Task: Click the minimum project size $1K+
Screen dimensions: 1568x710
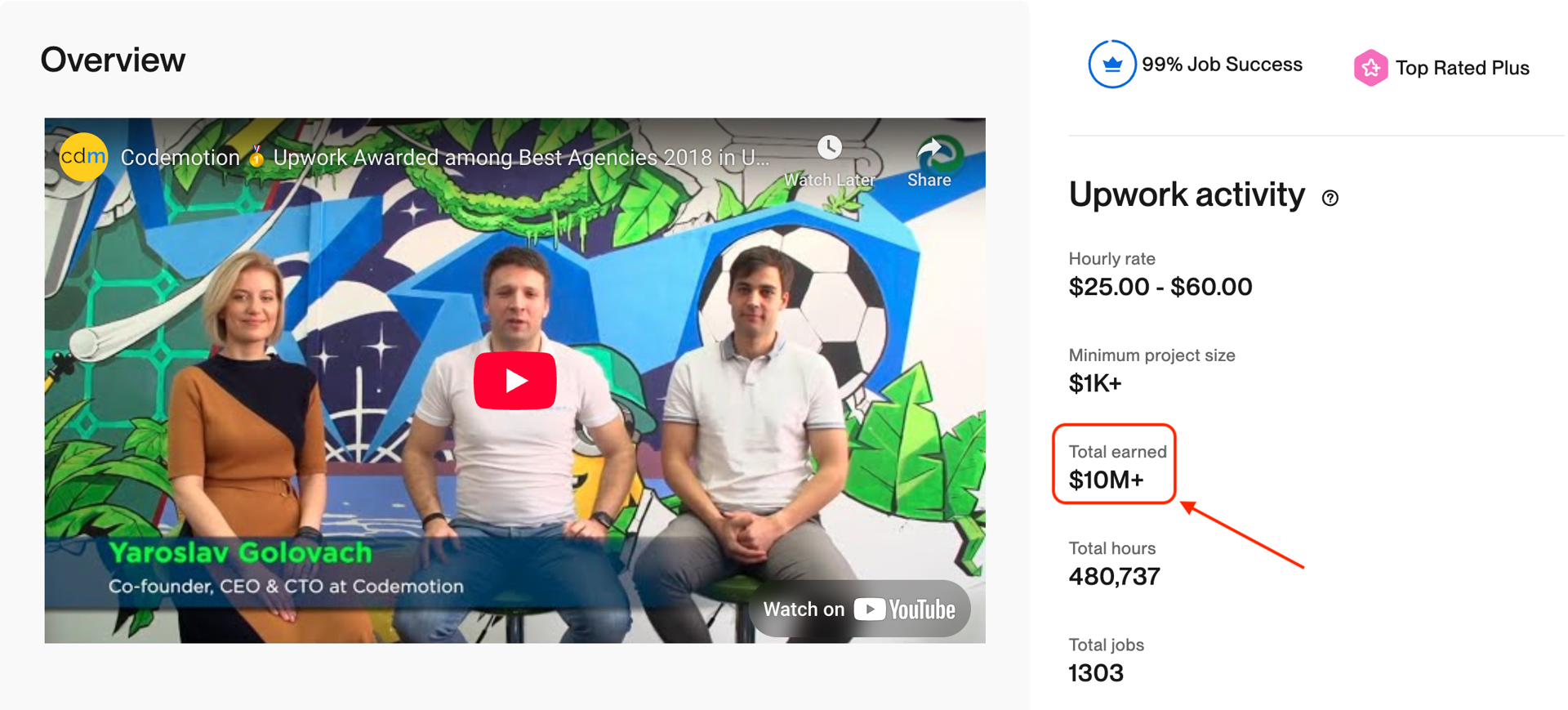Action: tap(1094, 383)
